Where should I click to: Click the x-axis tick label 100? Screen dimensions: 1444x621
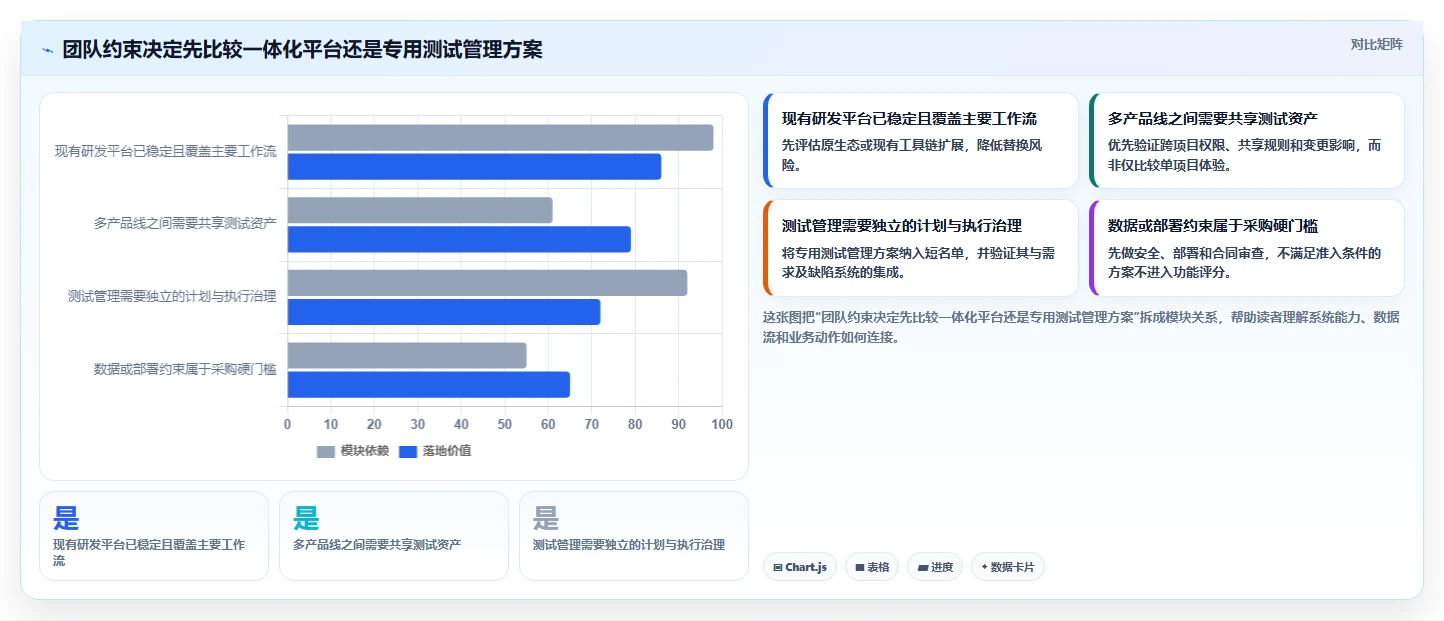722,424
